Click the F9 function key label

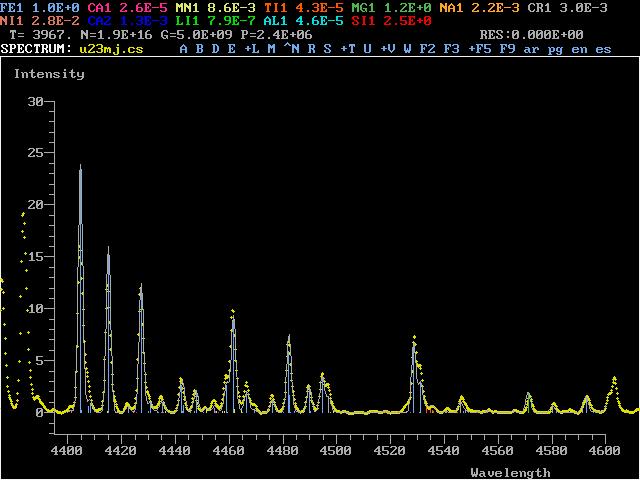coord(508,49)
